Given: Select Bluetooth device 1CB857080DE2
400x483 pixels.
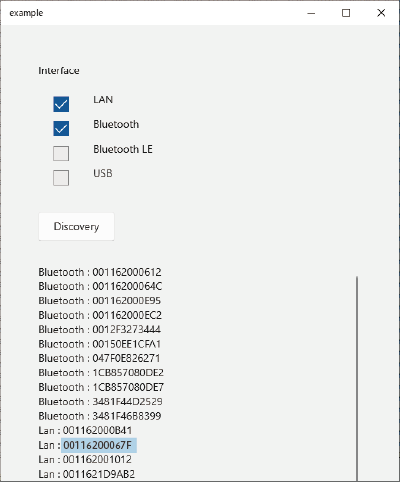Looking at the screenshot, I should (101, 372).
